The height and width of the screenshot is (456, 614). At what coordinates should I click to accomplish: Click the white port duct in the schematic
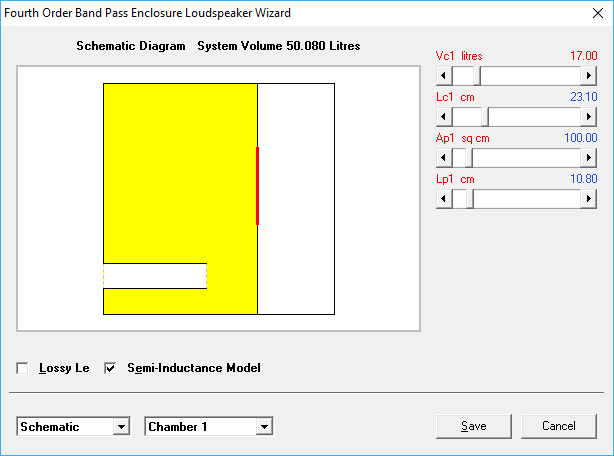pyautogui.click(x=155, y=276)
